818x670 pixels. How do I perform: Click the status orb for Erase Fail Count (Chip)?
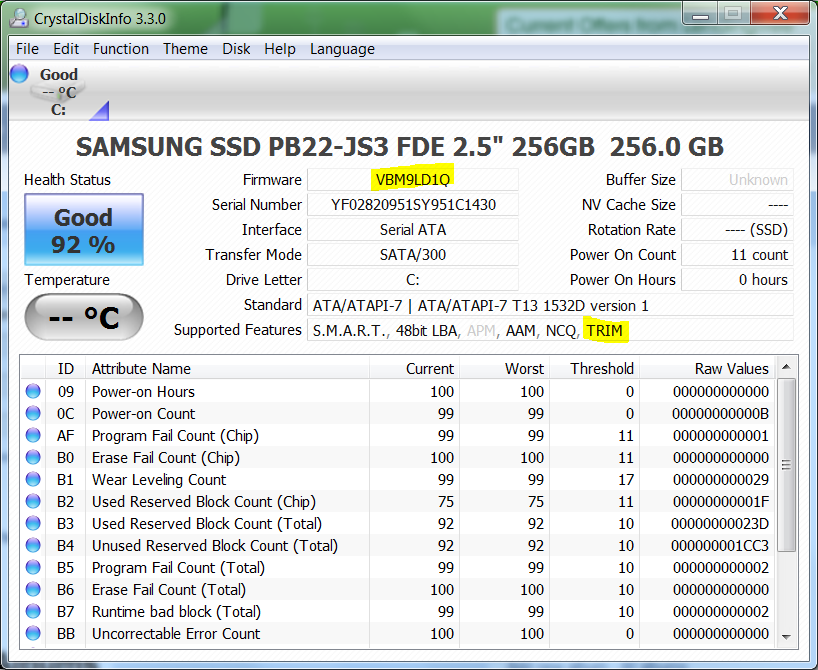(33, 457)
